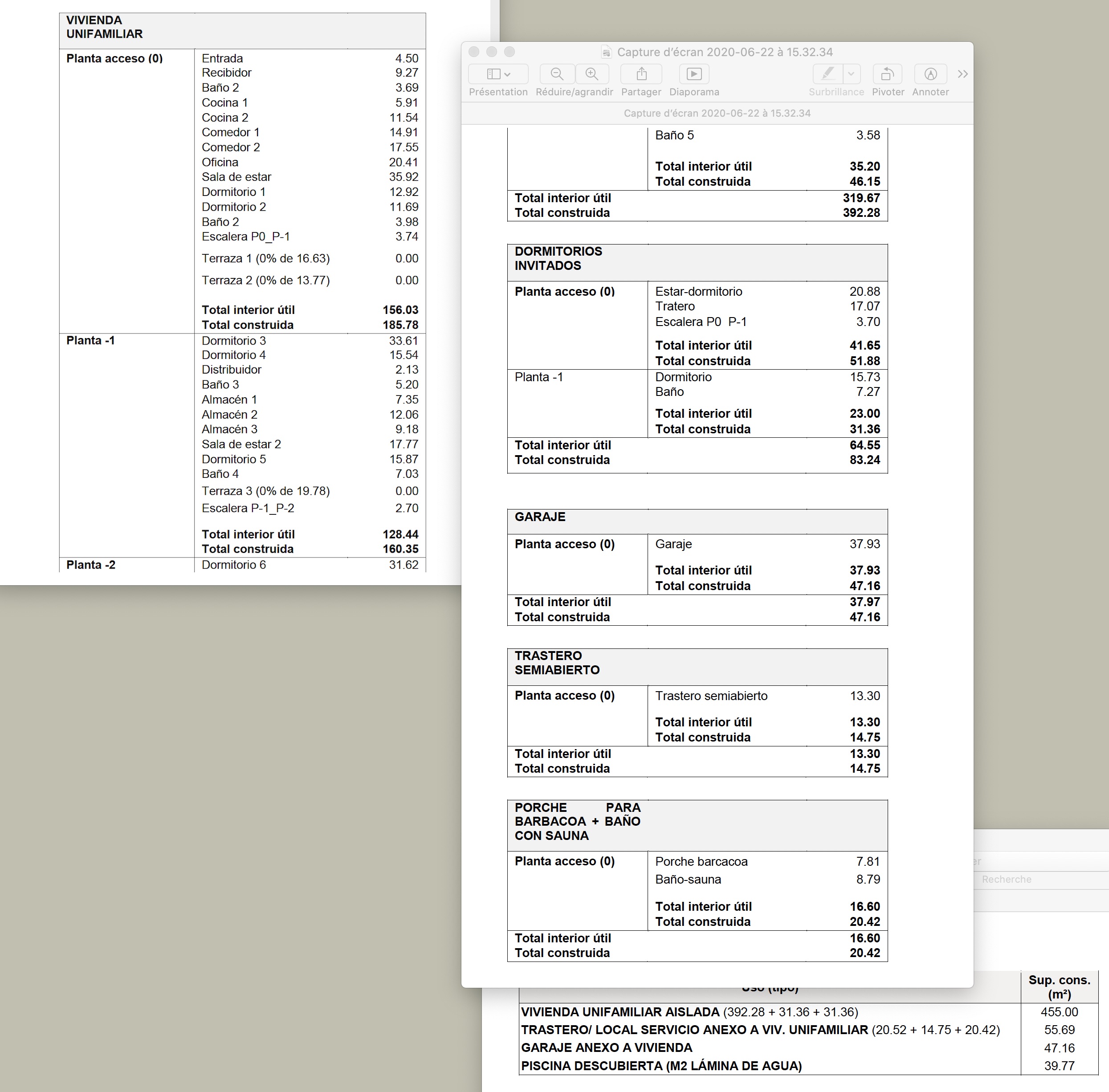Show markup toolbar with Annoter icon
This screenshot has height=1092, width=1109.
(x=930, y=74)
